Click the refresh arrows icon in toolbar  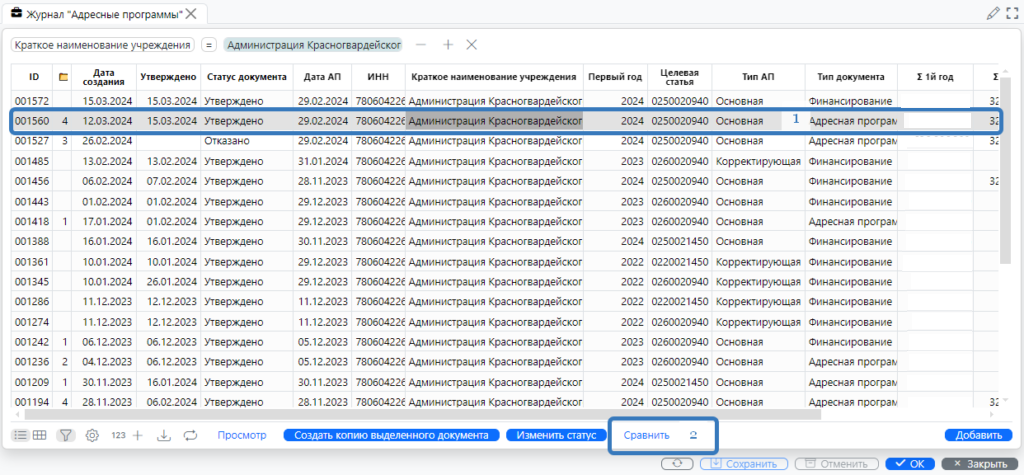coord(190,436)
